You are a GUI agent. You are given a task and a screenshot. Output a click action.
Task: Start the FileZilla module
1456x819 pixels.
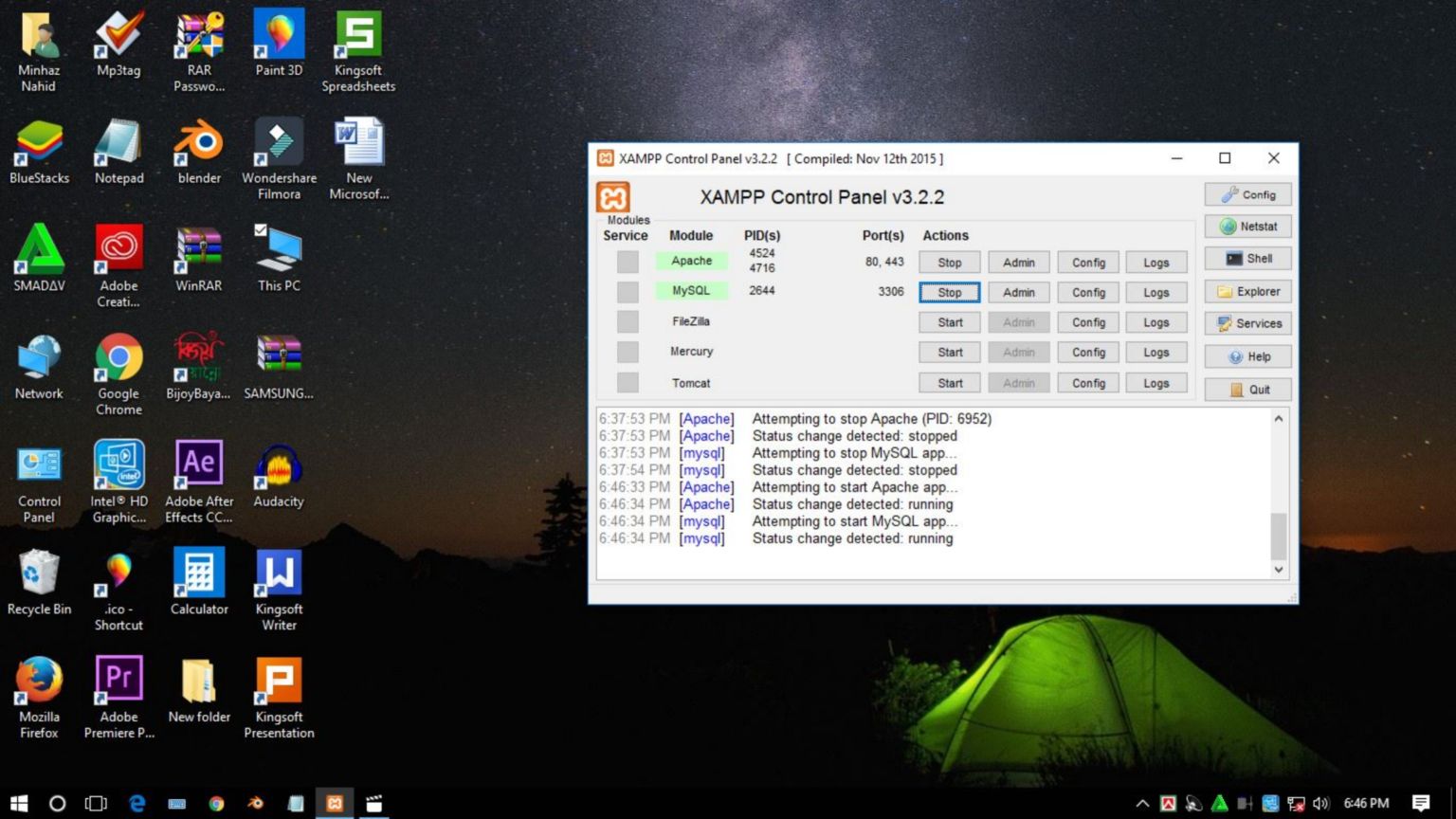[x=949, y=322]
